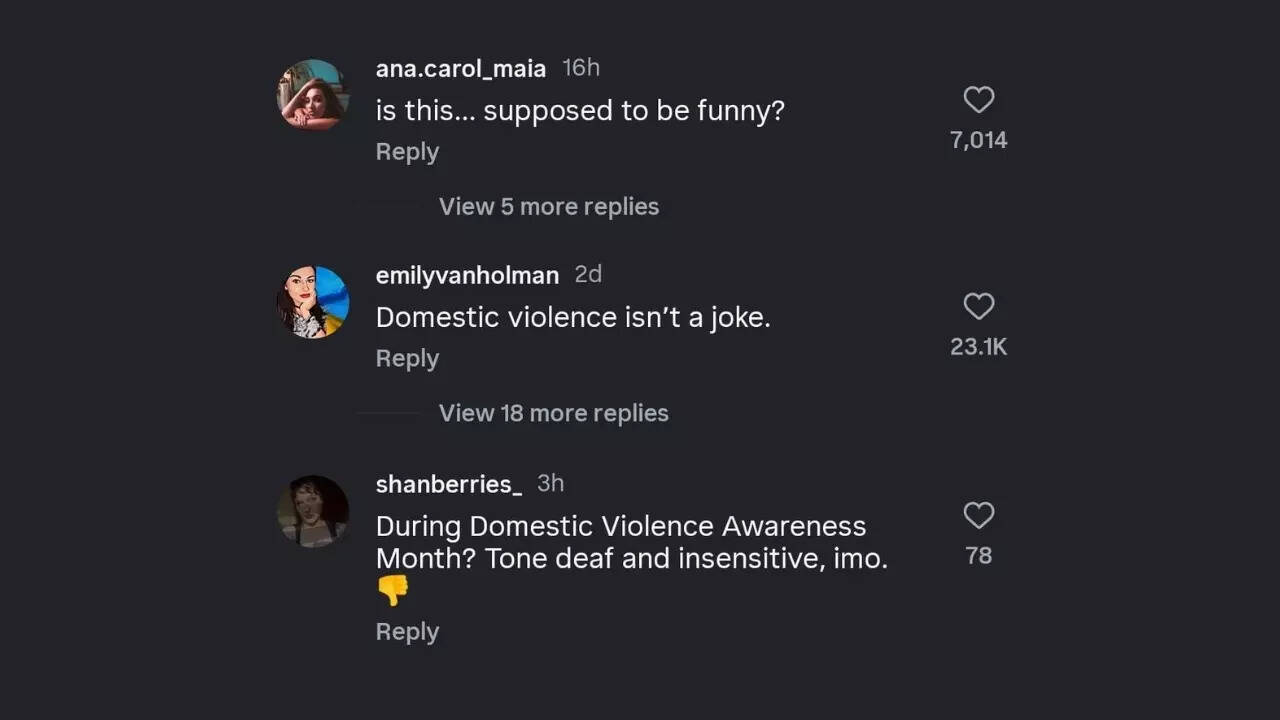Tap the heart on emilyvanholman's comment
1280x720 pixels.
978,306
